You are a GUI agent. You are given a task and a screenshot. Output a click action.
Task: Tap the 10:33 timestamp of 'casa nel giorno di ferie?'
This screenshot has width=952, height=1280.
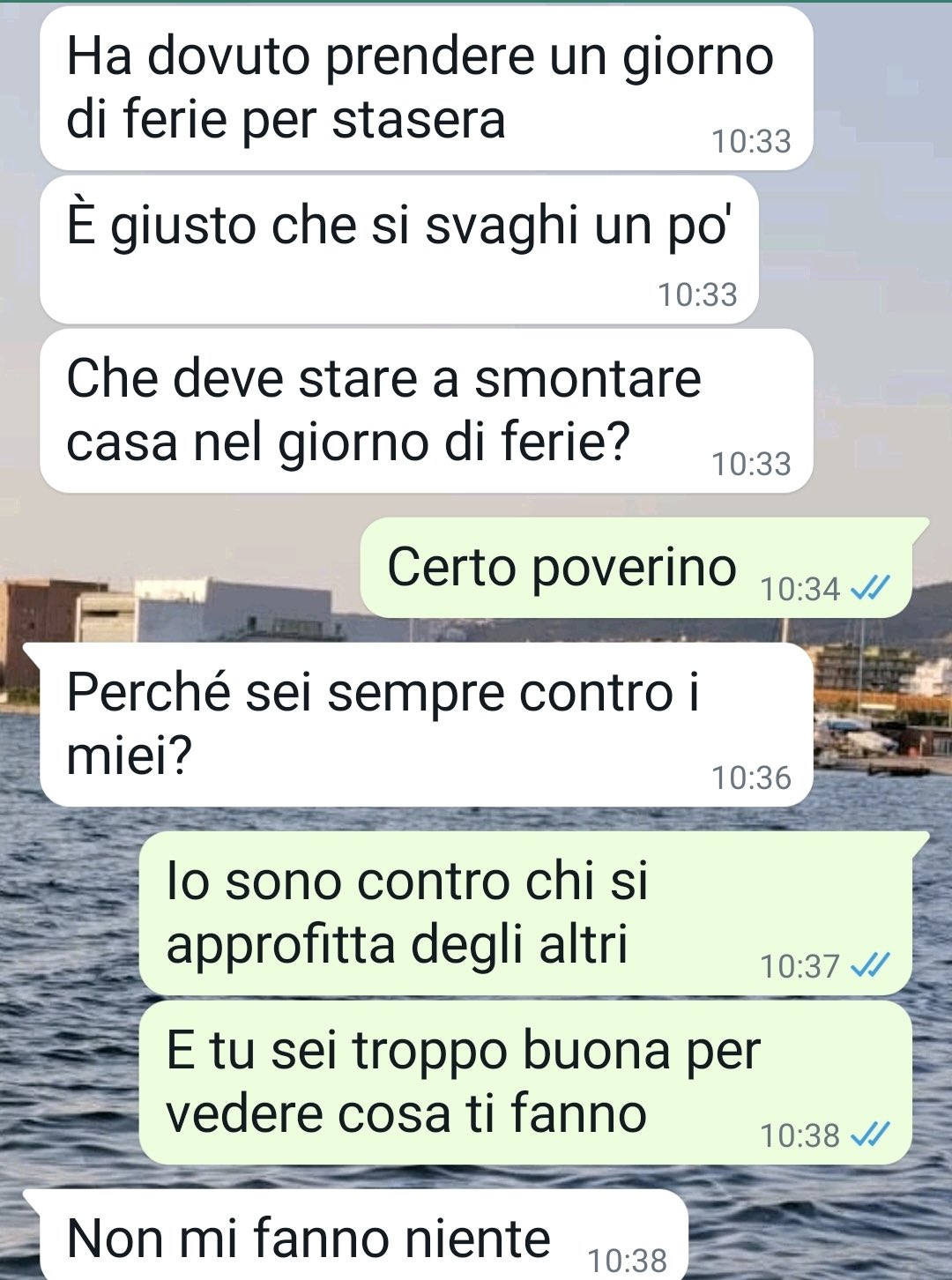(751, 464)
